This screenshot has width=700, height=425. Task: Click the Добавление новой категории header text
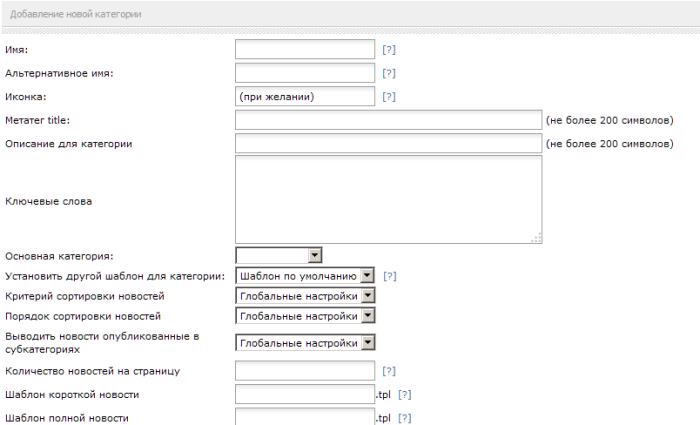[76, 14]
